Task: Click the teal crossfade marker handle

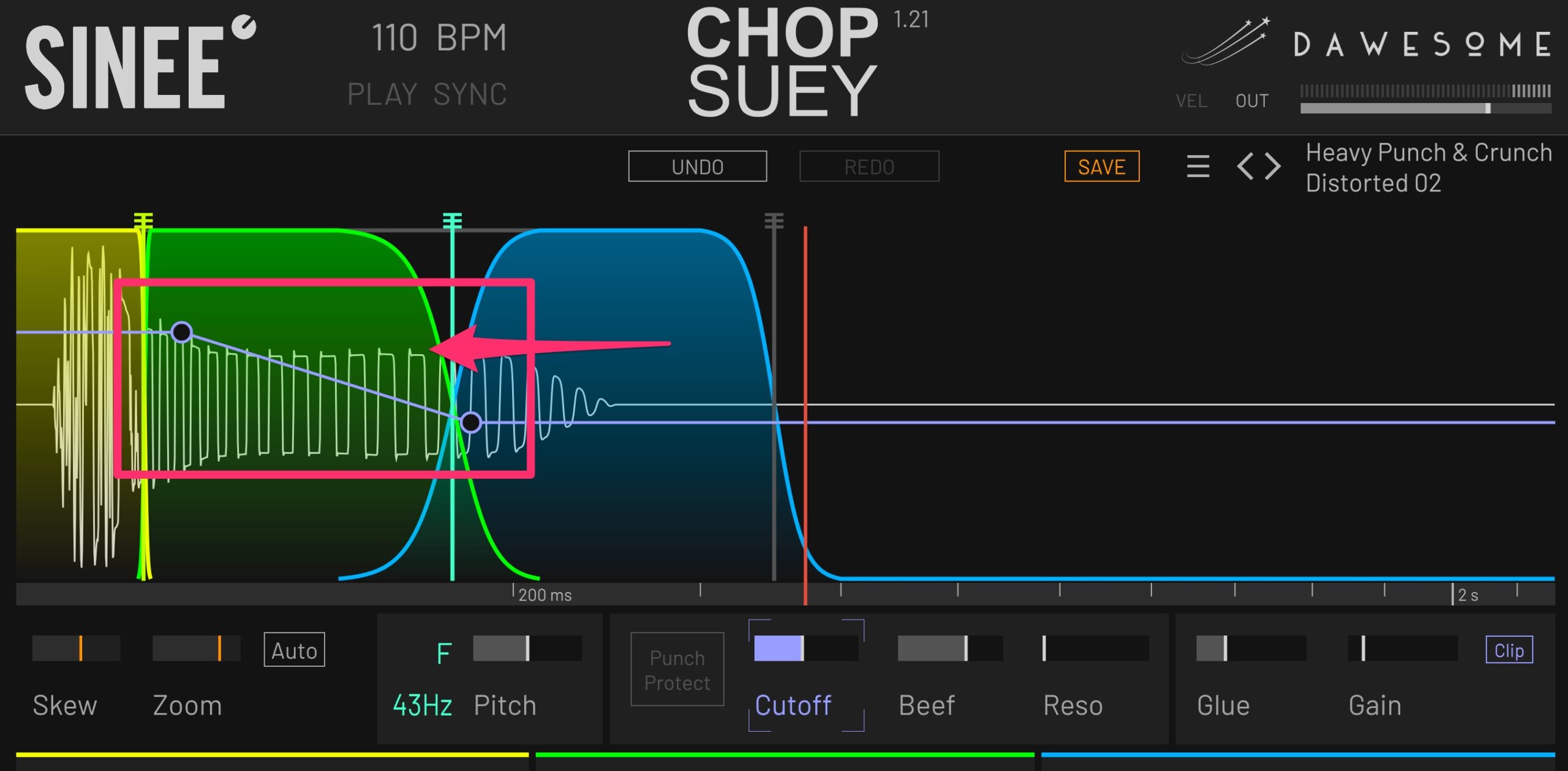Action: [x=452, y=221]
